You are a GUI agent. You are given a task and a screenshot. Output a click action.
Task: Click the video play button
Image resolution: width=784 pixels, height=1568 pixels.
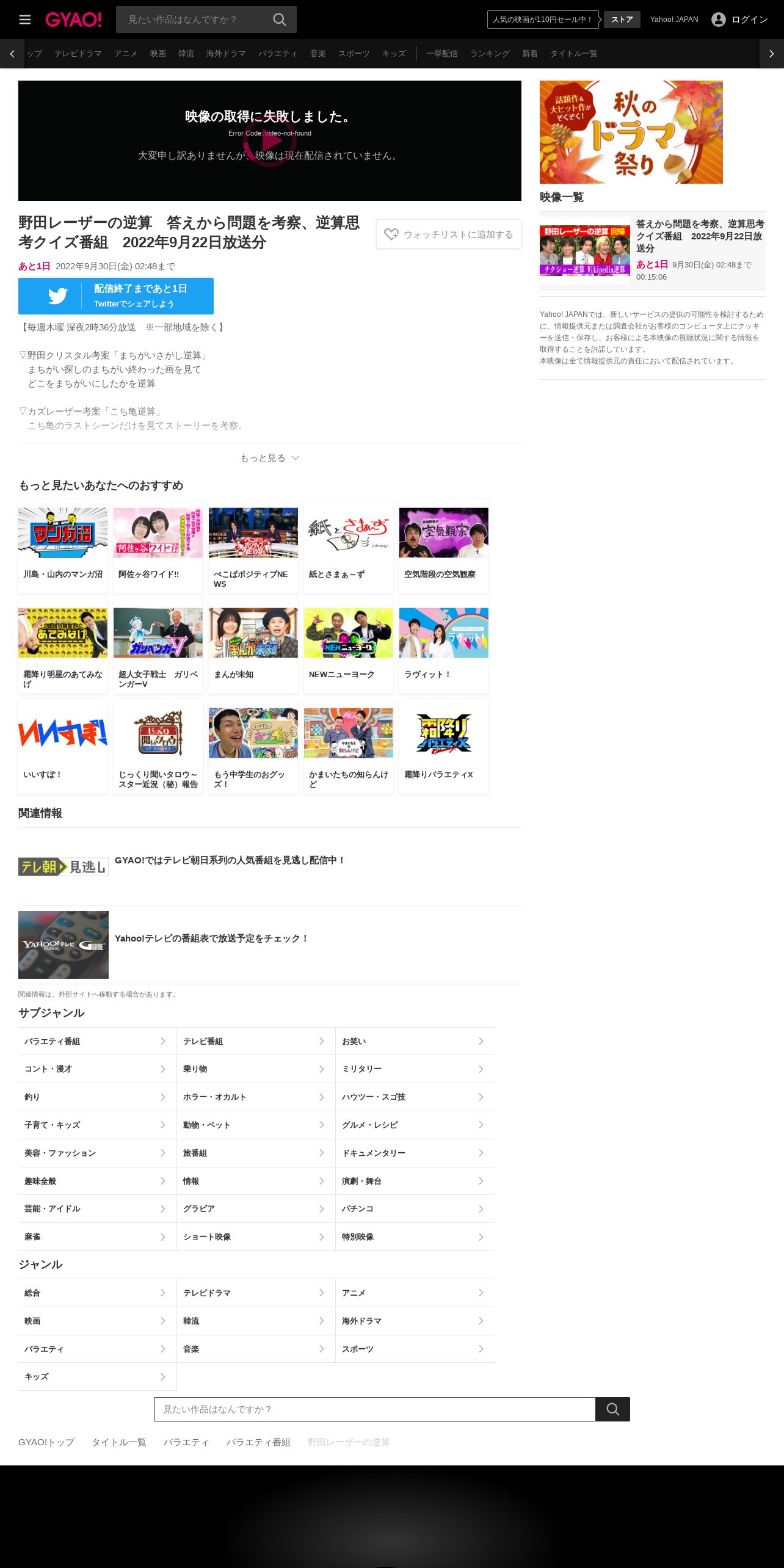[270, 141]
